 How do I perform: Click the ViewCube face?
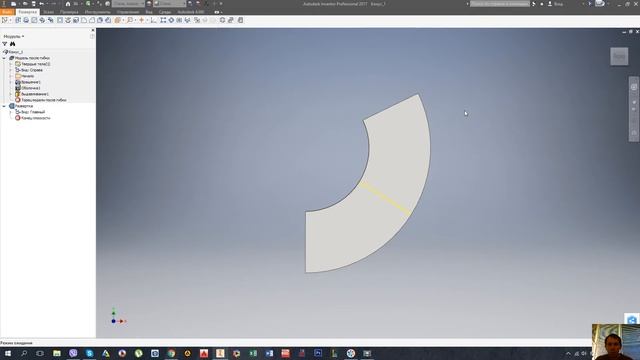pos(619,56)
